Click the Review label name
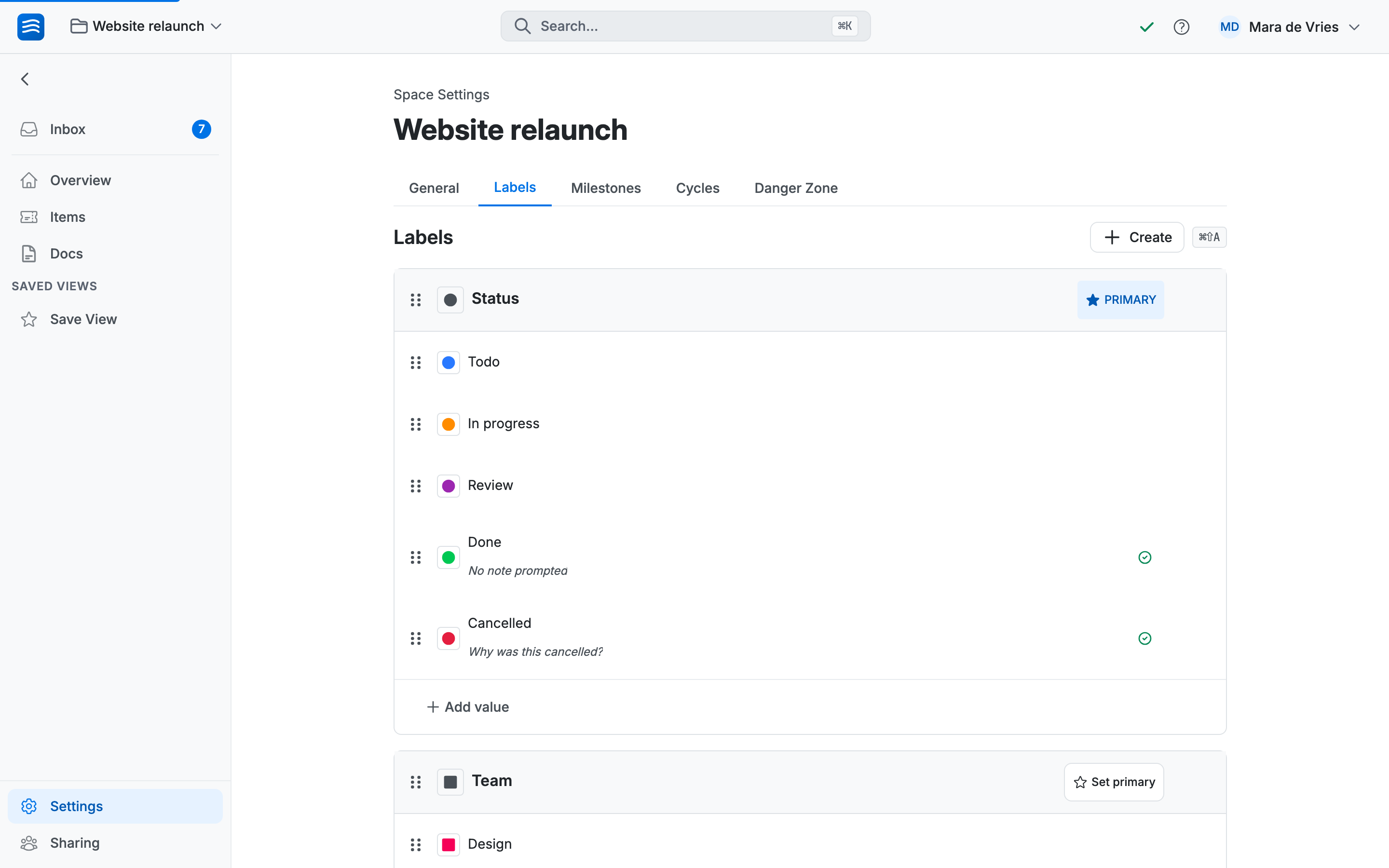Screen dimensions: 1389x868 click(490, 485)
